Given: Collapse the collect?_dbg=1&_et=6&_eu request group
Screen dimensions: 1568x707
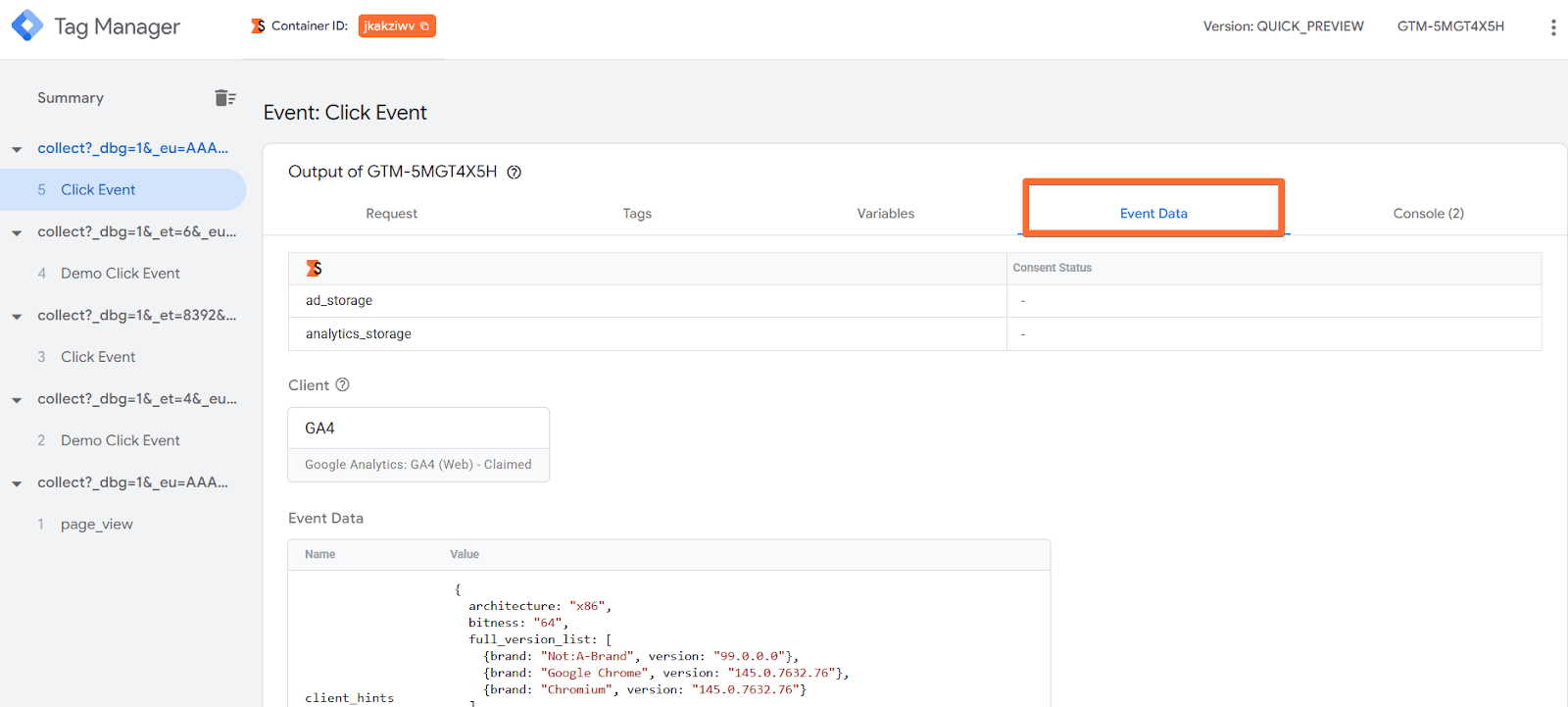Looking at the screenshot, I should pyautogui.click(x=17, y=233).
